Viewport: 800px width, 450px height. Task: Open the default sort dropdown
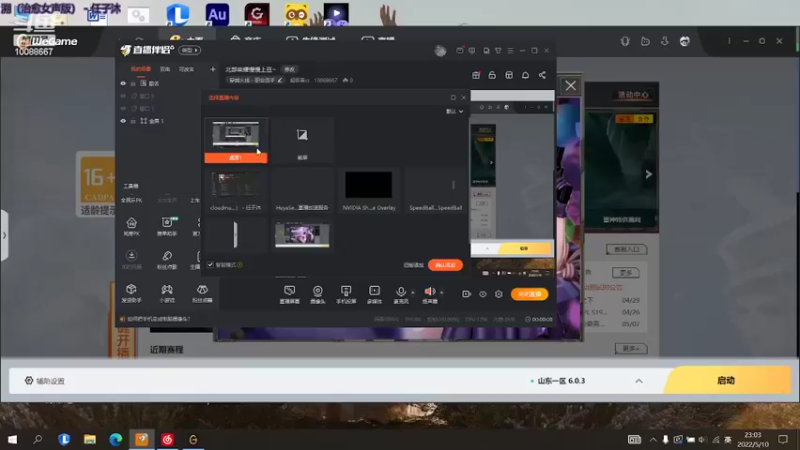click(x=455, y=111)
